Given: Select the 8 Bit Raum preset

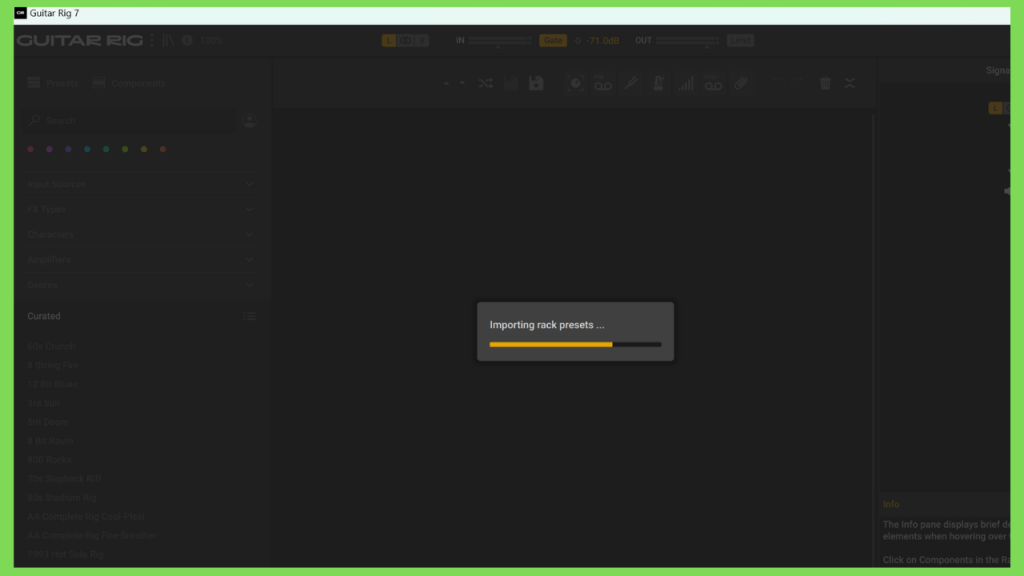Looking at the screenshot, I should (50, 441).
